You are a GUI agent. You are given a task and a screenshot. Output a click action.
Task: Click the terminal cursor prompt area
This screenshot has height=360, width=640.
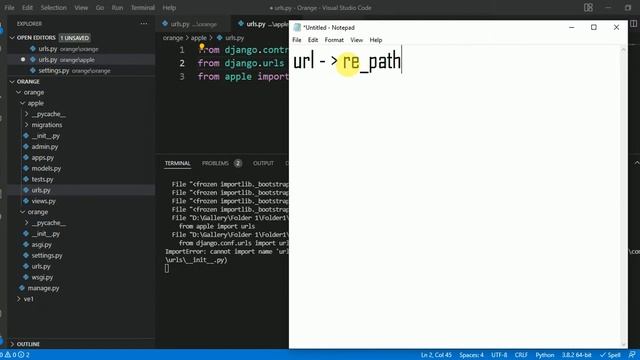pyautogui.click(x=167, y=268)
